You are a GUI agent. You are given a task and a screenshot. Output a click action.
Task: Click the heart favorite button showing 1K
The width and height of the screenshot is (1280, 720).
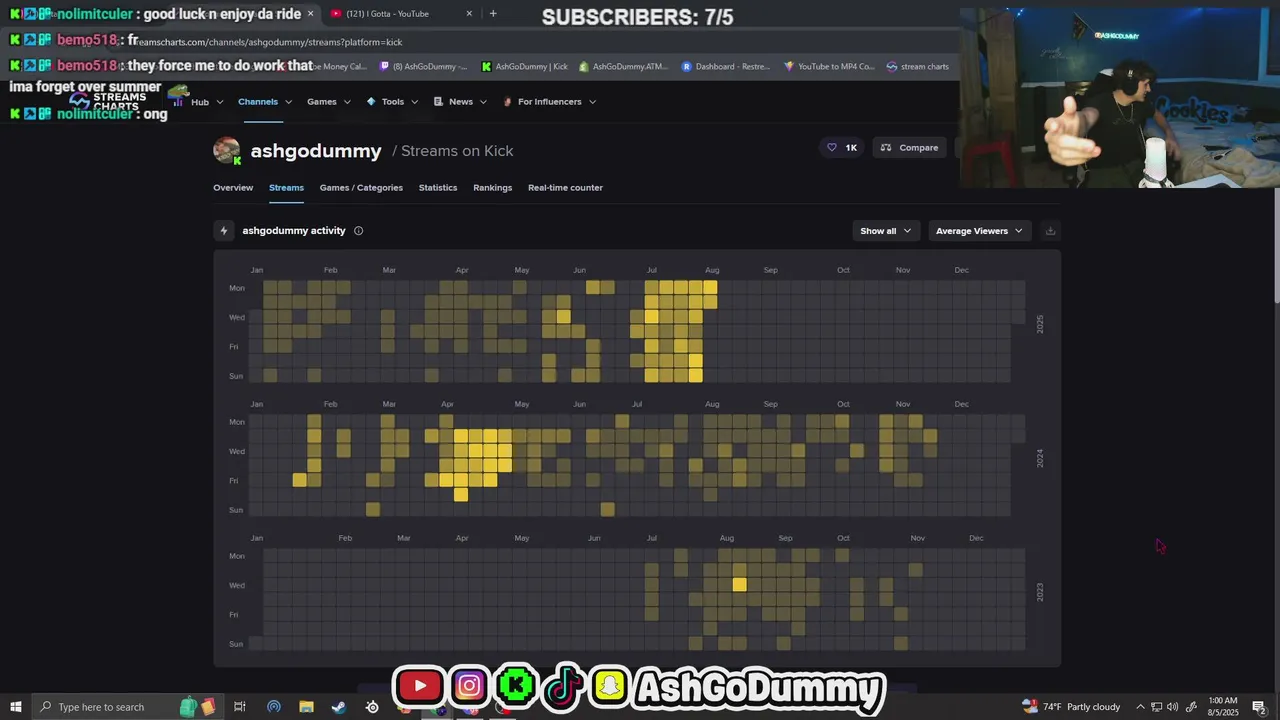(x=841, y=148)
